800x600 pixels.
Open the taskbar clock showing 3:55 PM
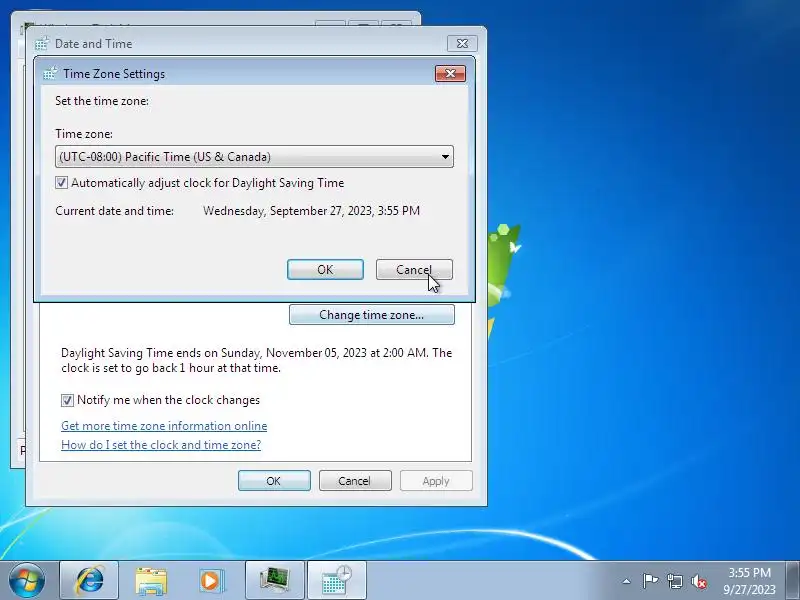[x=749, y=581]
